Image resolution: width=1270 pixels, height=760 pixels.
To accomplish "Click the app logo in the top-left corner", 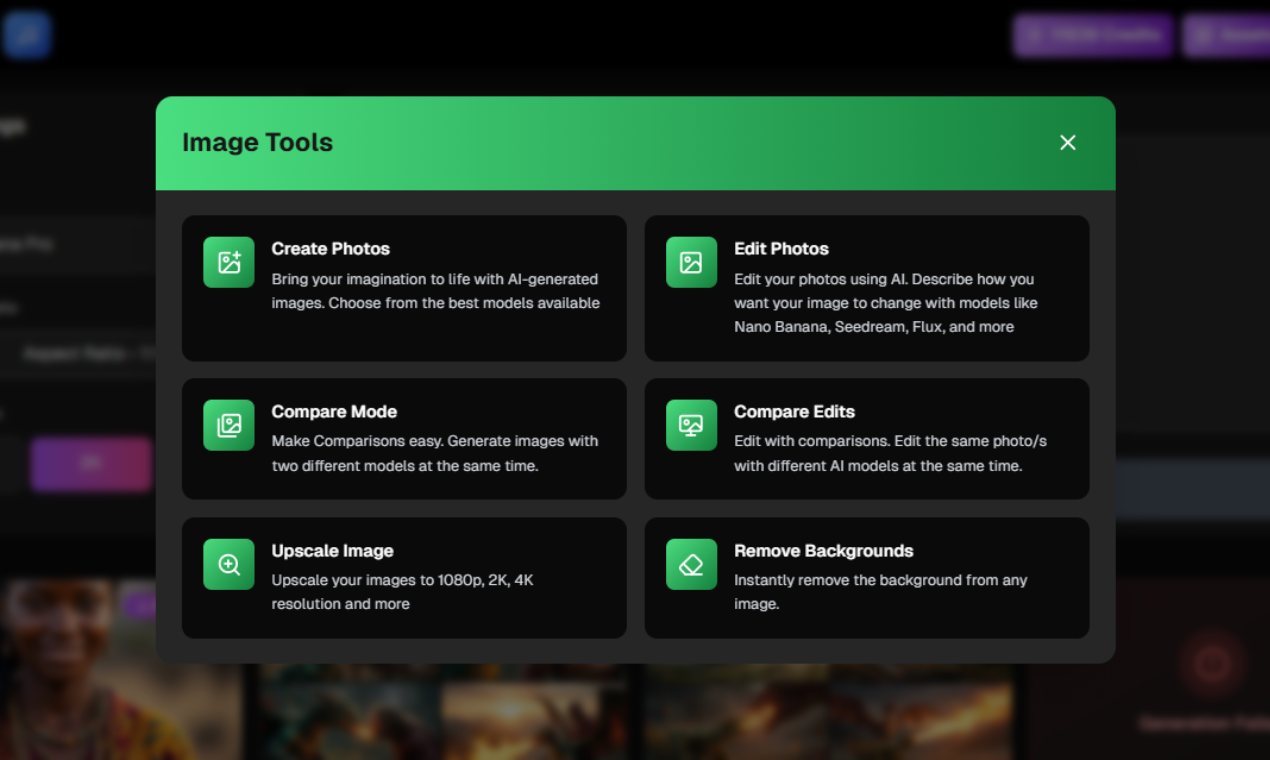I will 27,34.
